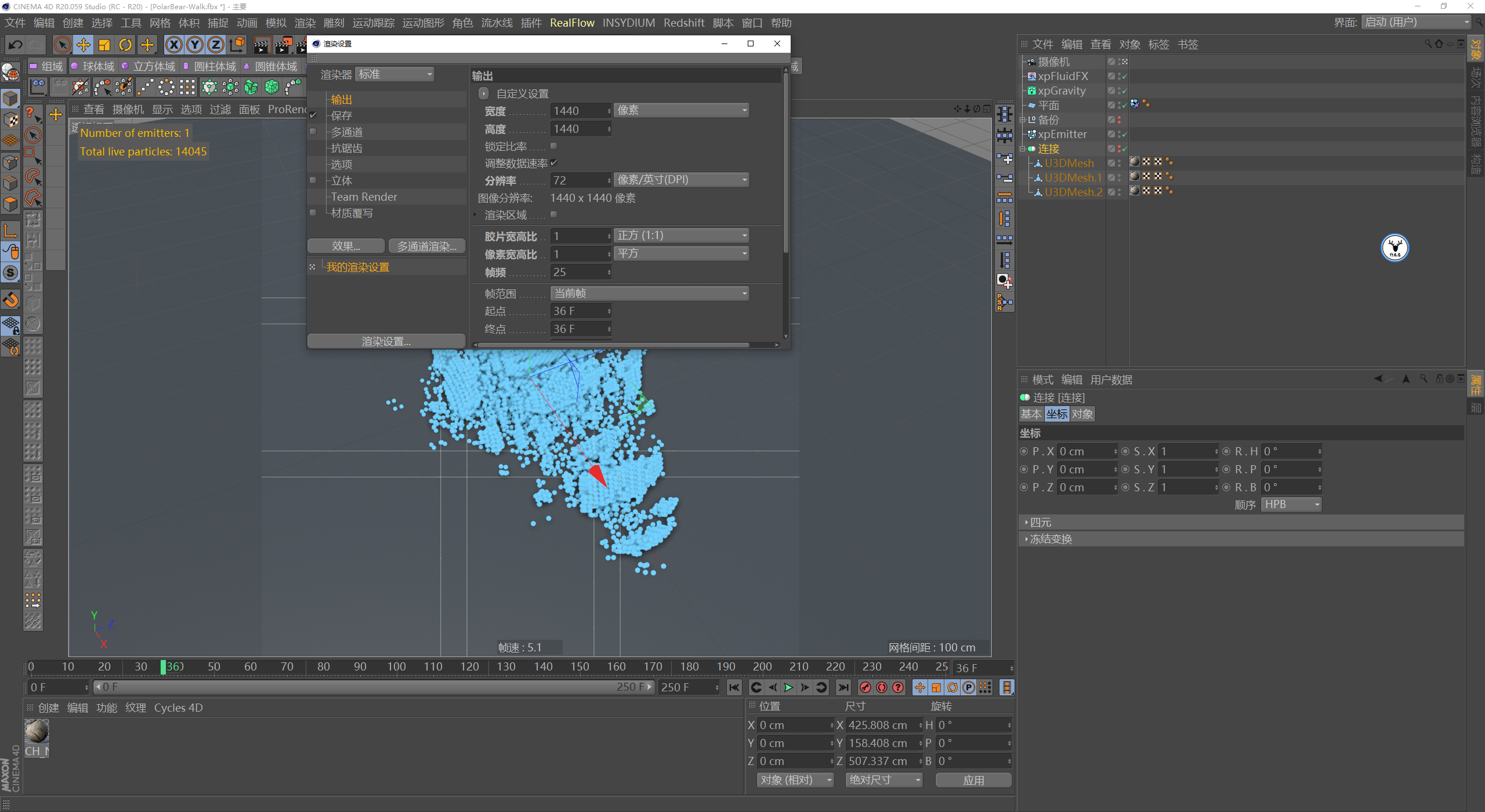Switch to the 对象 attribute tab

tap(1082, 414)
